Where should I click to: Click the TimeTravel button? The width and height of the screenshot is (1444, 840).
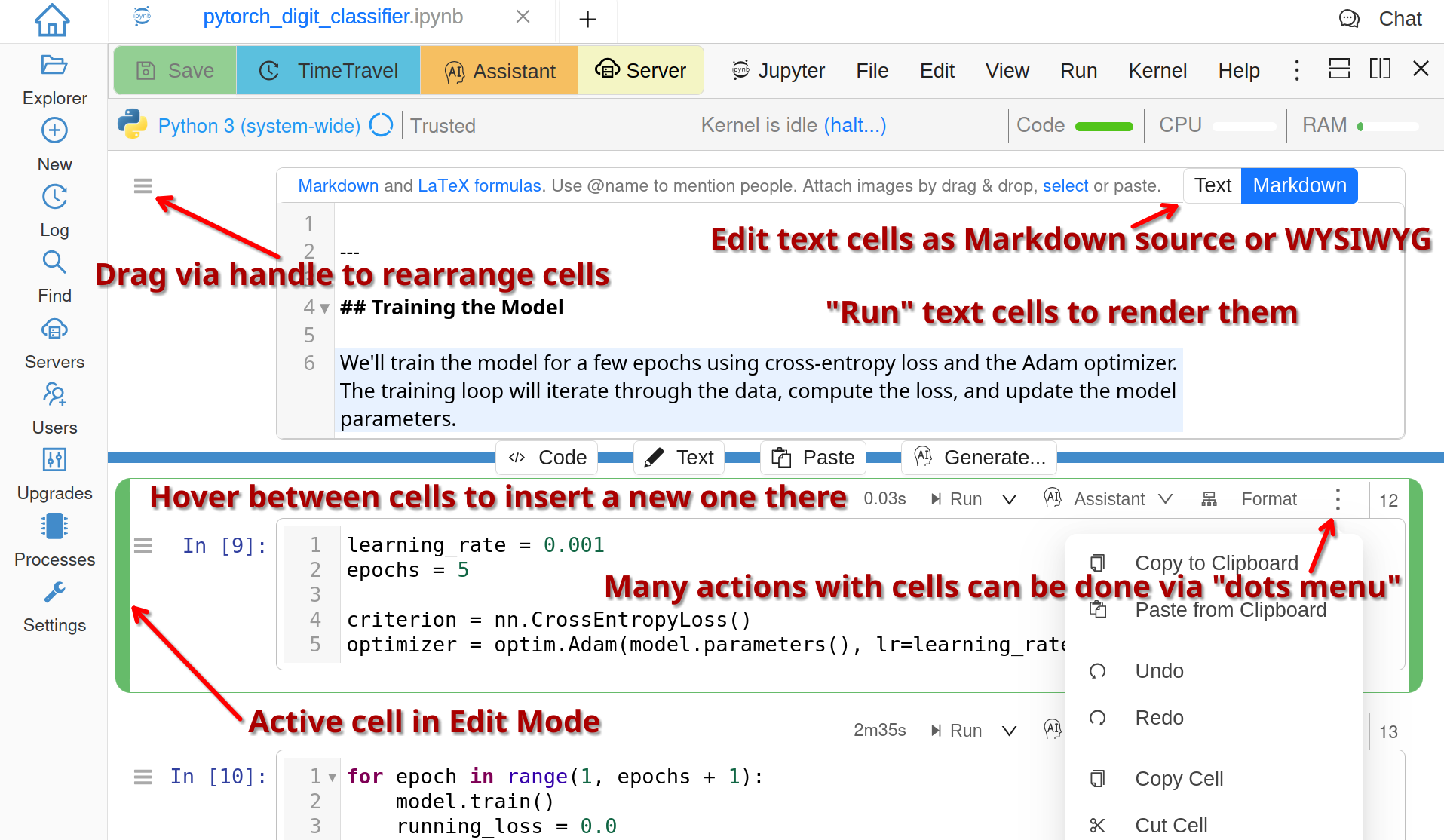[x=328, y=71]
